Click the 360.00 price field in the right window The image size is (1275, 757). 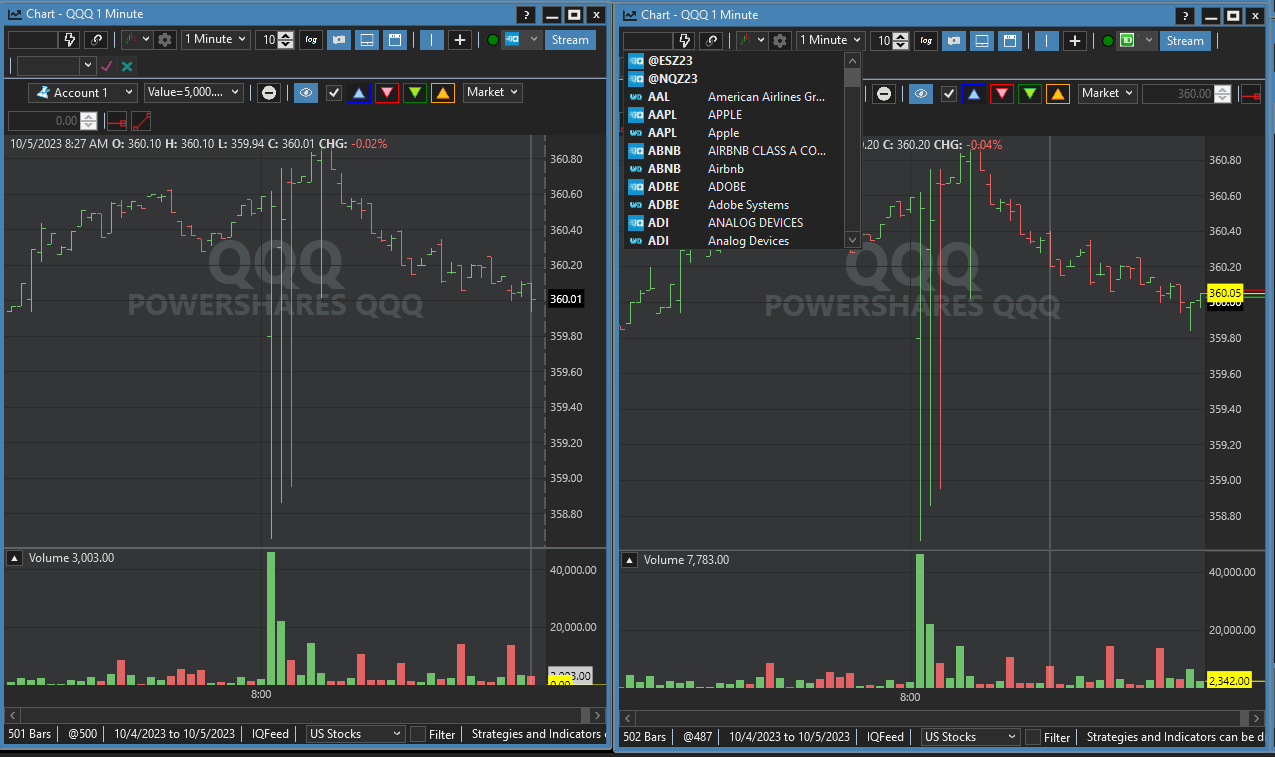pyautogui.click(x=1180, y=94)
